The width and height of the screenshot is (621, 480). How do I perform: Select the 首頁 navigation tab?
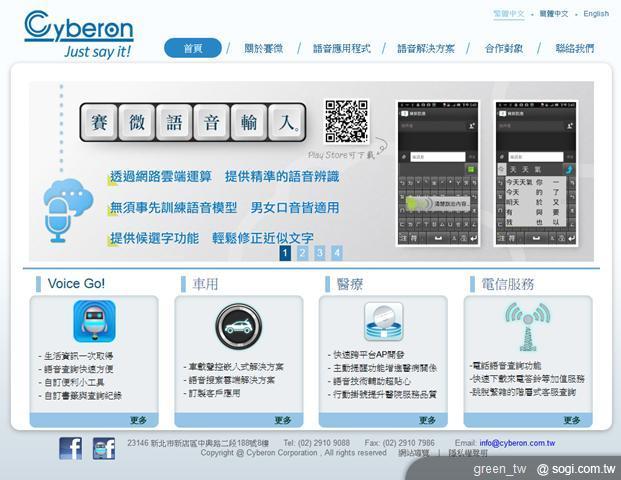pos(193,48)
